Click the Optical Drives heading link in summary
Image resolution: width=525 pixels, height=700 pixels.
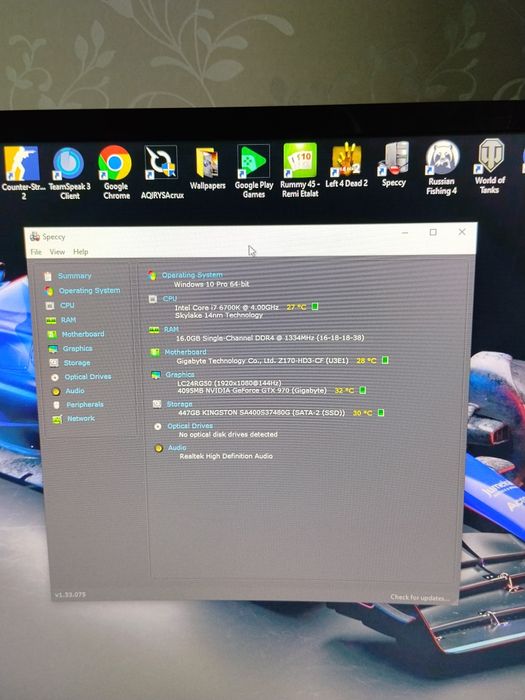click(x=190, y=426)
